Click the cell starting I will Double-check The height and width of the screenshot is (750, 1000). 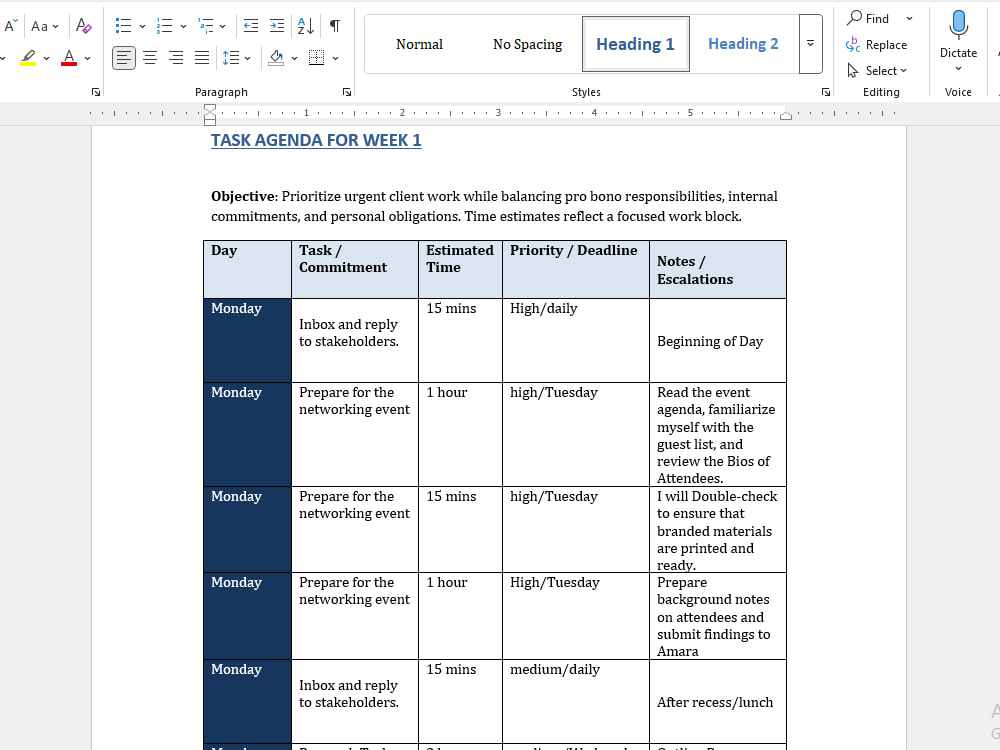click(x=717, y=530)
